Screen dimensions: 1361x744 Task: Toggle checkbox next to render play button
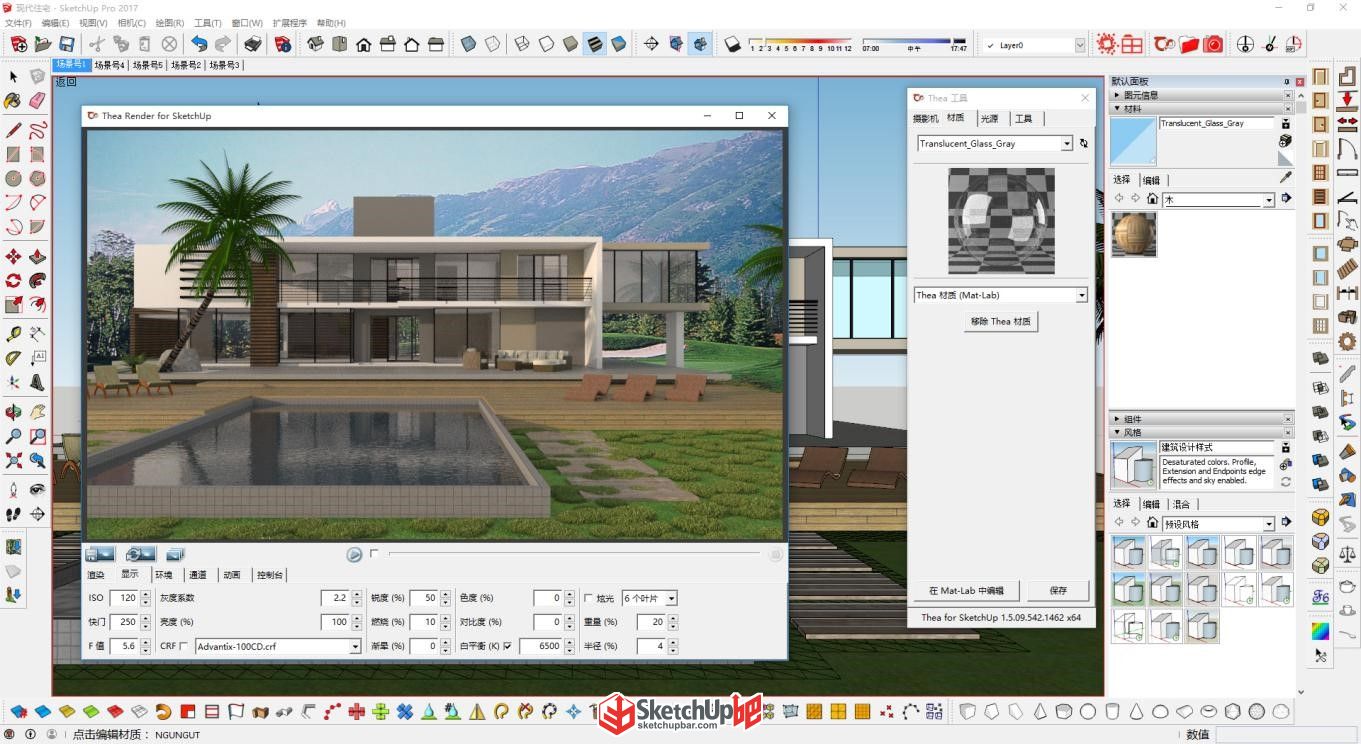coord(374,553)
